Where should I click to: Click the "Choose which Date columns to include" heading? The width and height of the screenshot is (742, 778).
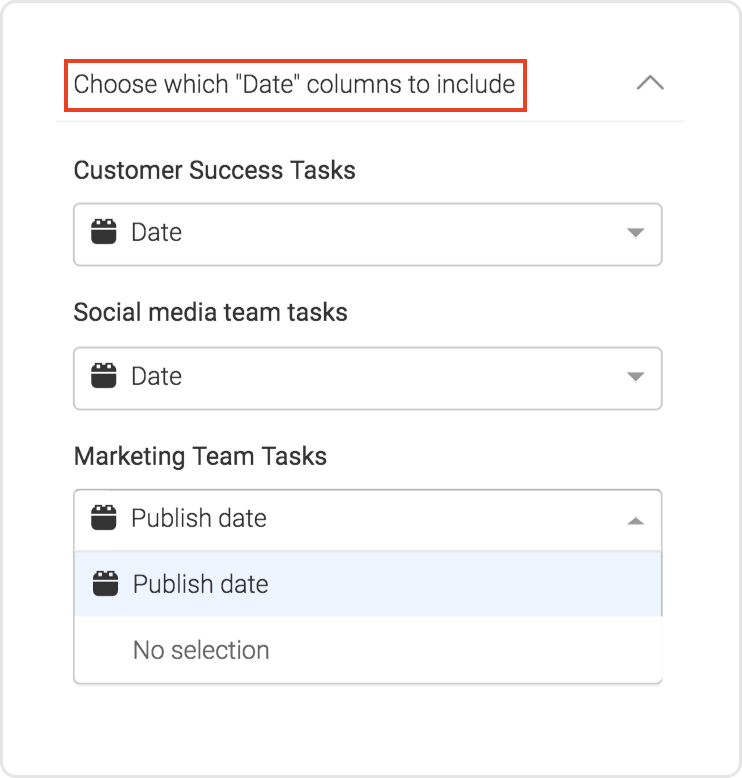[294, 84]
